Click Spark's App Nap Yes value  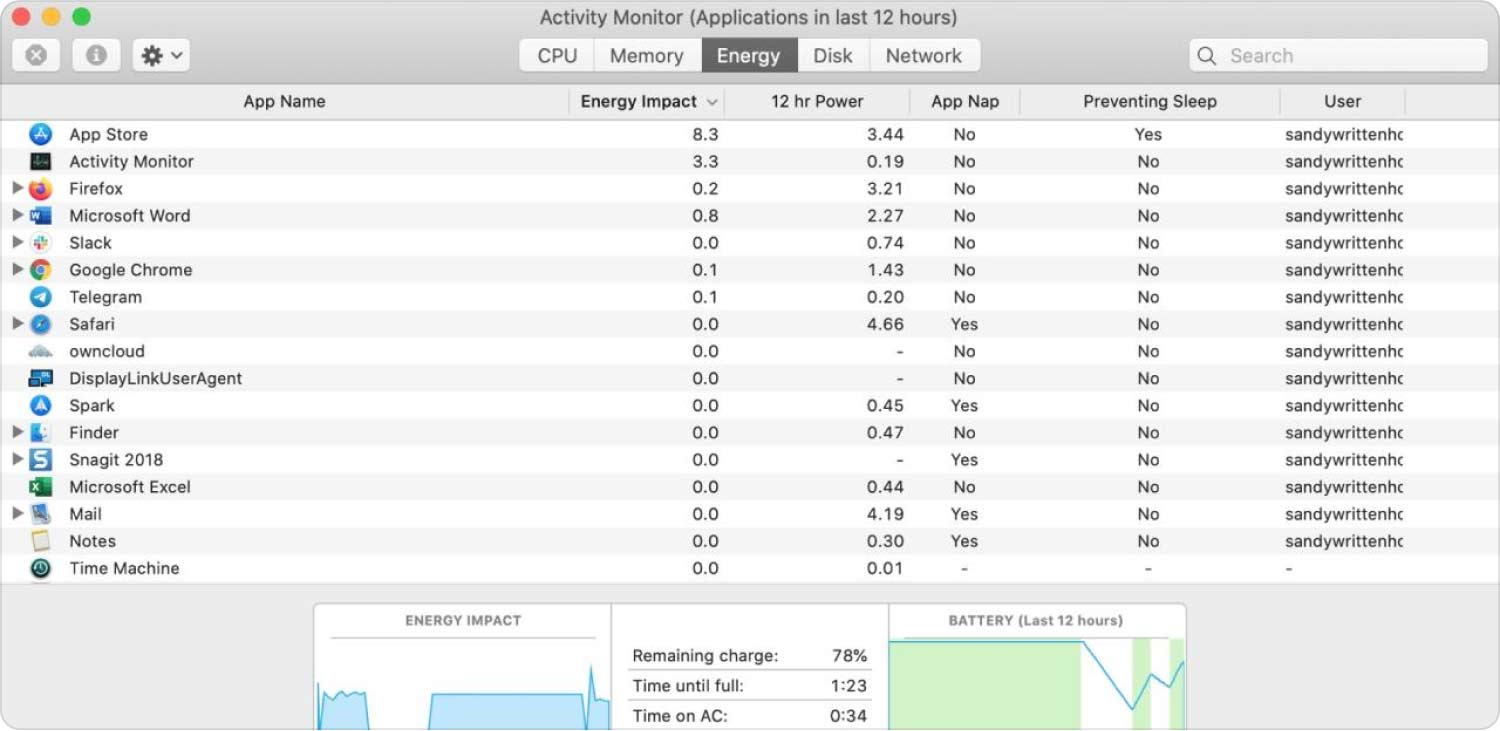pos(964,405)
